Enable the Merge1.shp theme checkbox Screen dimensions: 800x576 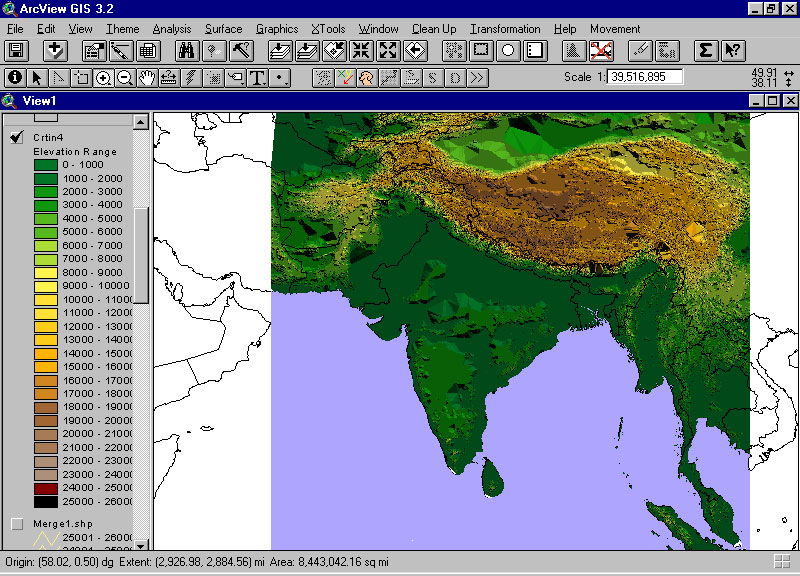[17, 523]
